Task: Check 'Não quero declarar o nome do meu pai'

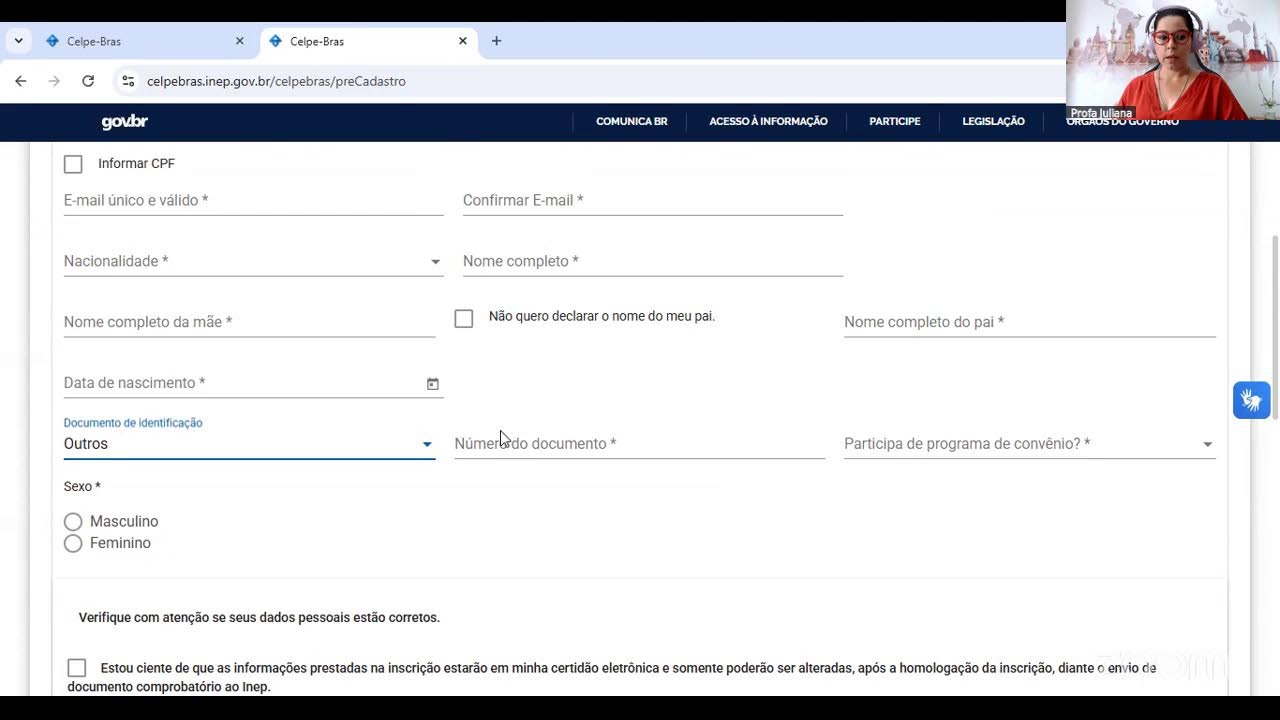Action: (x=464, y=318)
